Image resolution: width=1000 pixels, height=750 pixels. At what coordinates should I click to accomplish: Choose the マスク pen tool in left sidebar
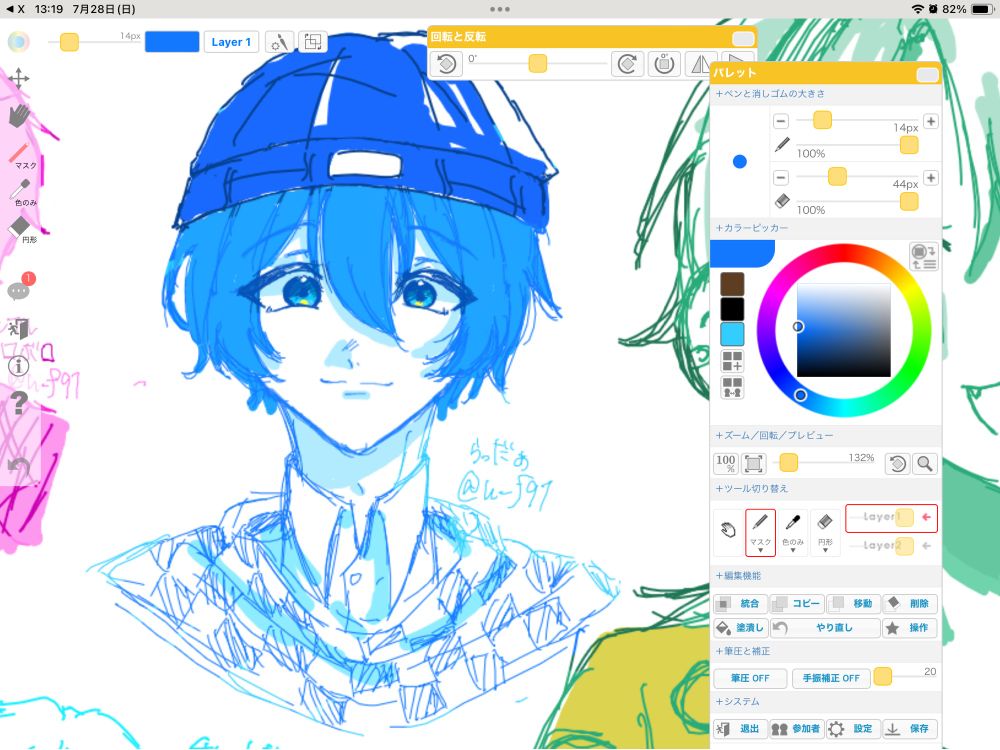coord(22,155)
